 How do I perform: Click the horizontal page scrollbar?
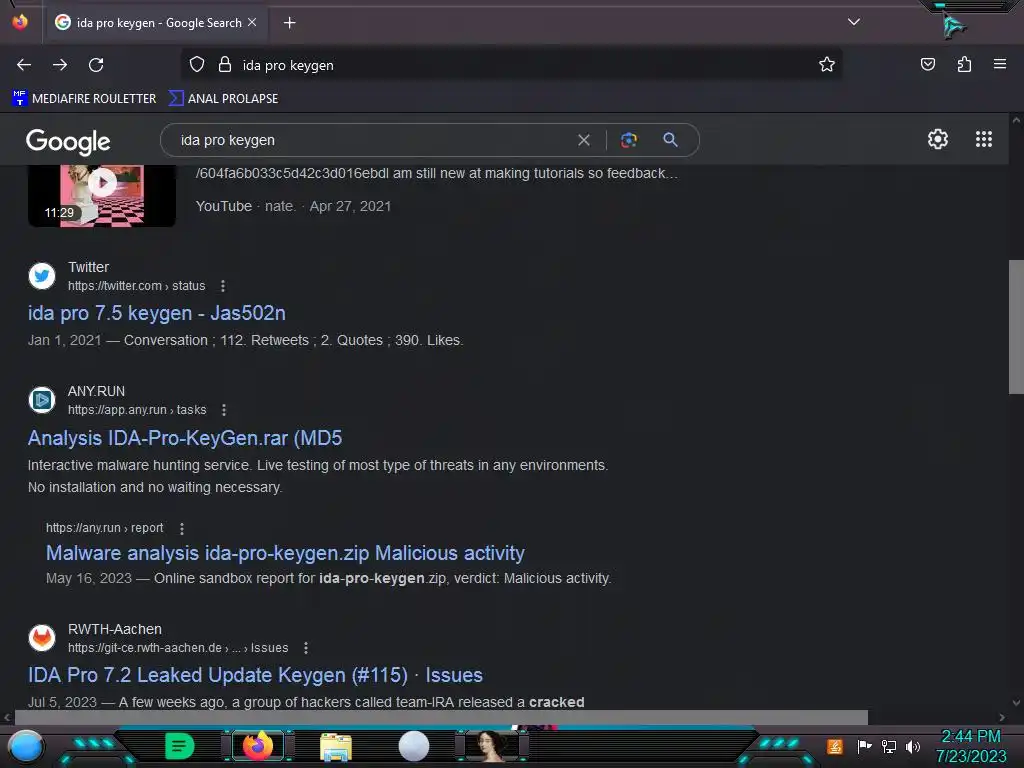[x=441, y=717]
